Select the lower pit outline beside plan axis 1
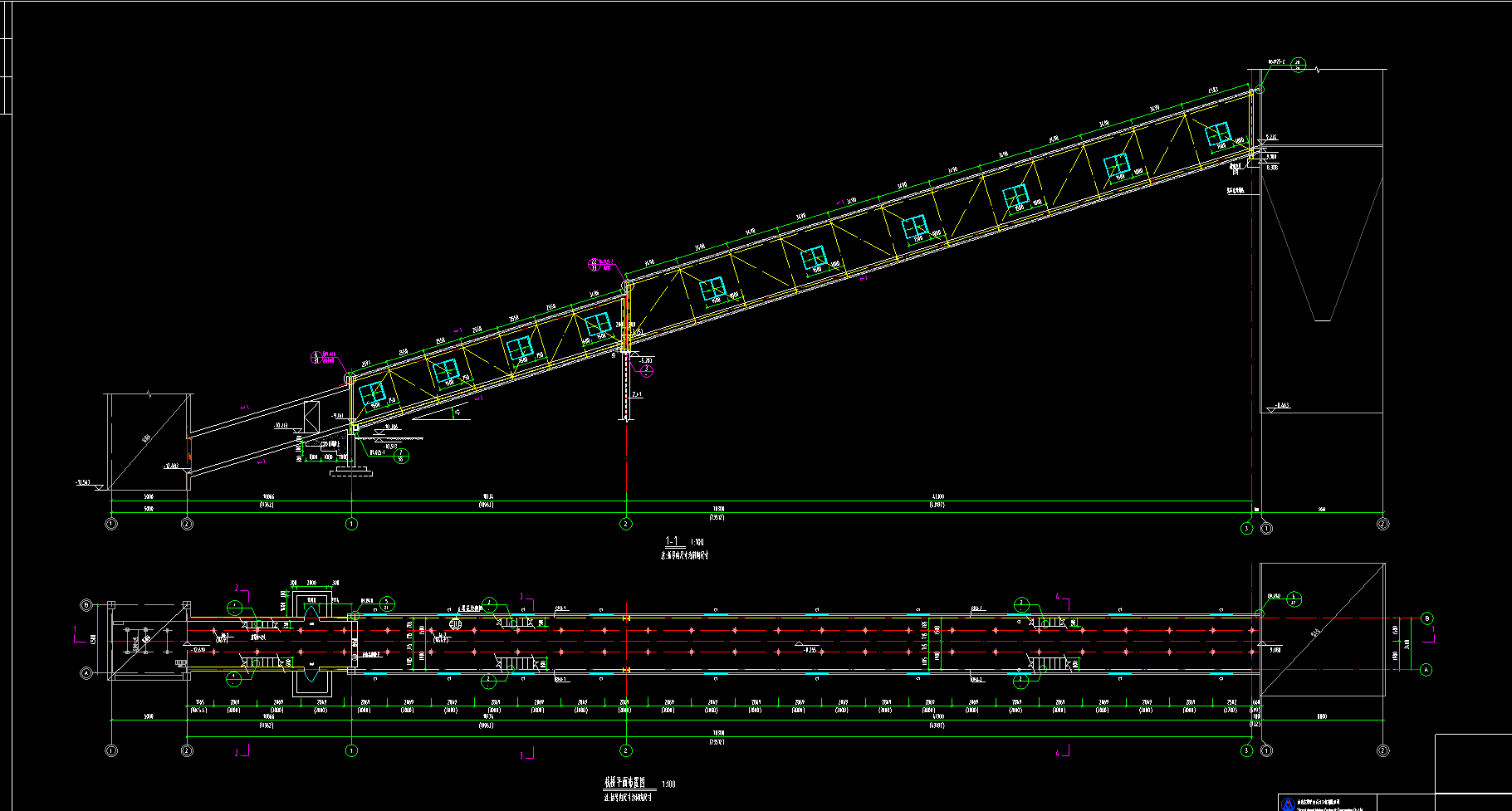 pos(311,683)
